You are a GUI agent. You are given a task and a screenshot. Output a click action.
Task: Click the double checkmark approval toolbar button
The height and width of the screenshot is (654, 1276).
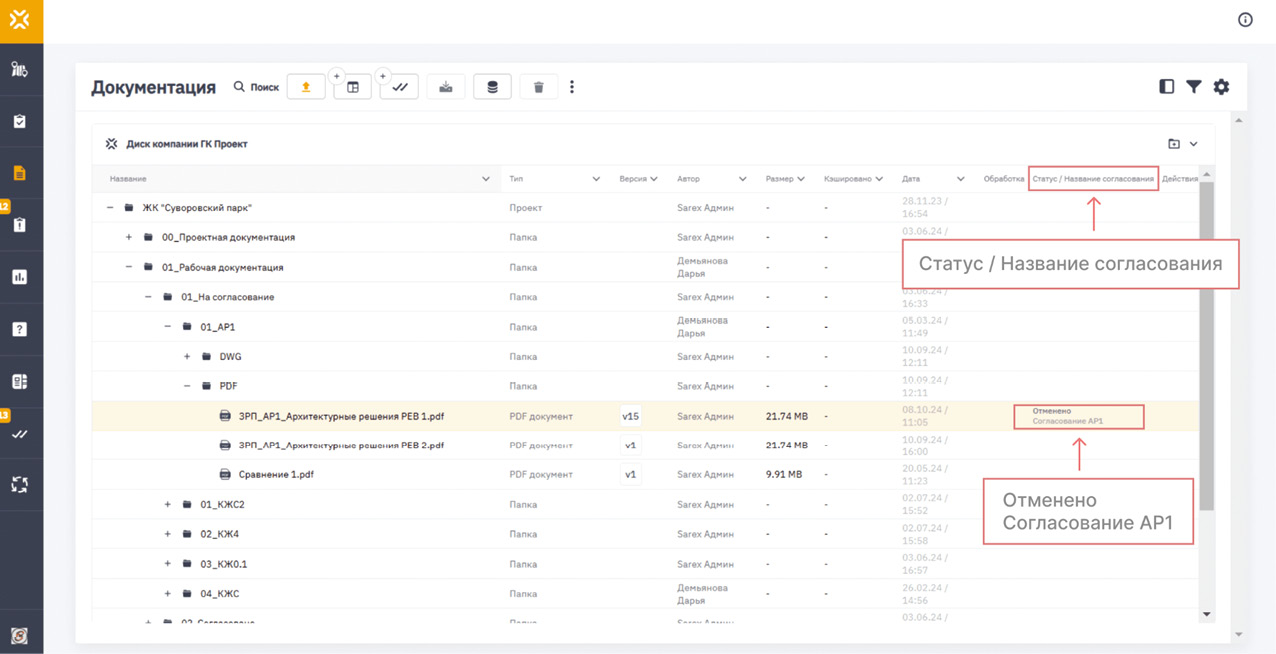(399, 87)
